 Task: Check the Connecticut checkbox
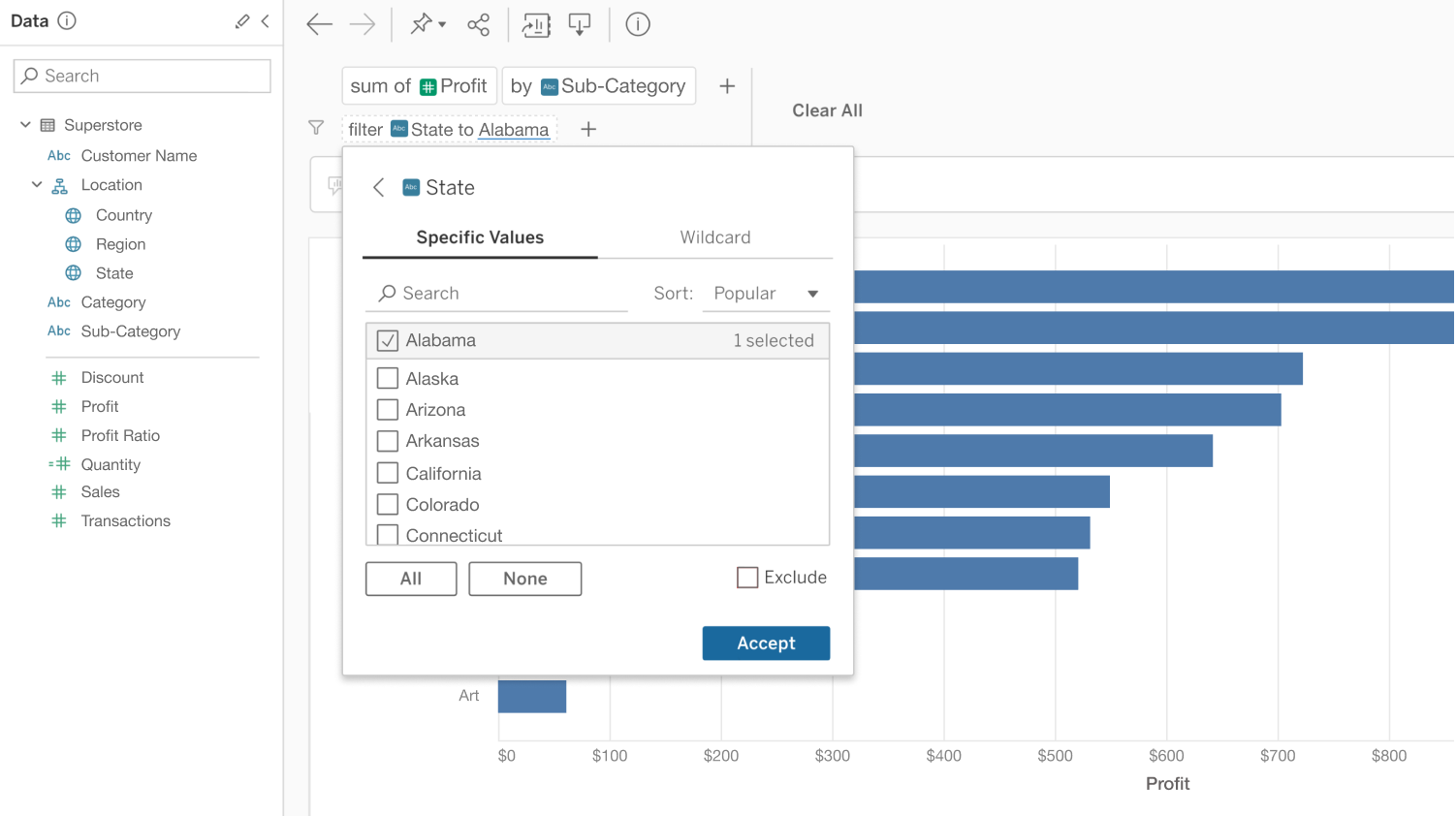pos(388,534)
